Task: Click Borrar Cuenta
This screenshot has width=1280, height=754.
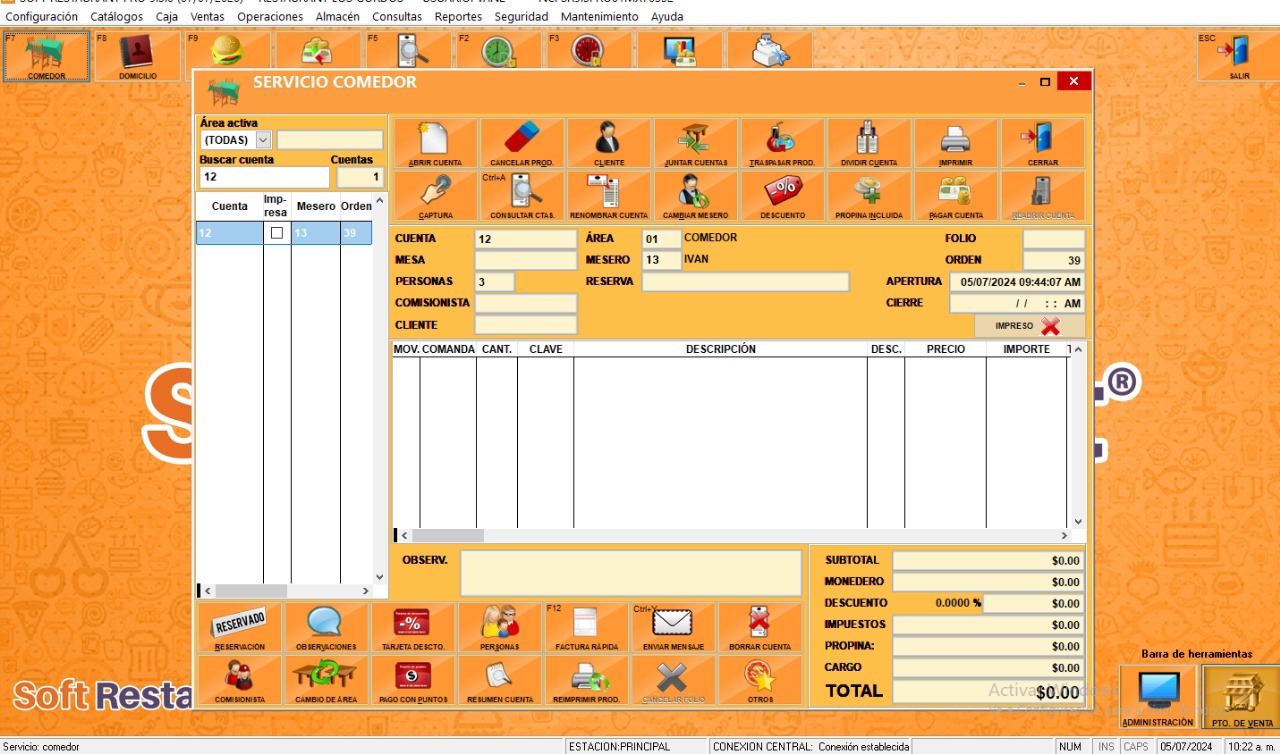Action: (760, 627)
